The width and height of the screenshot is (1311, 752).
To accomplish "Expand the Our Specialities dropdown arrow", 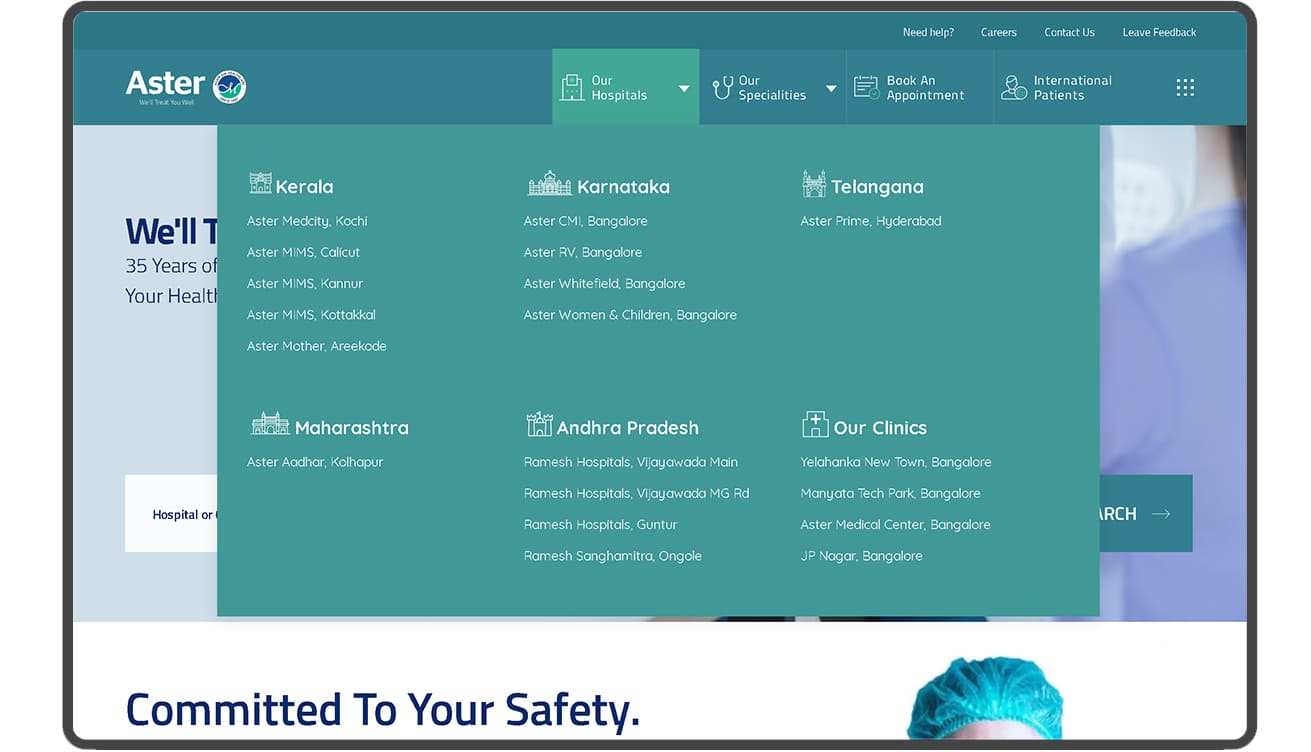I will (831, 88).
